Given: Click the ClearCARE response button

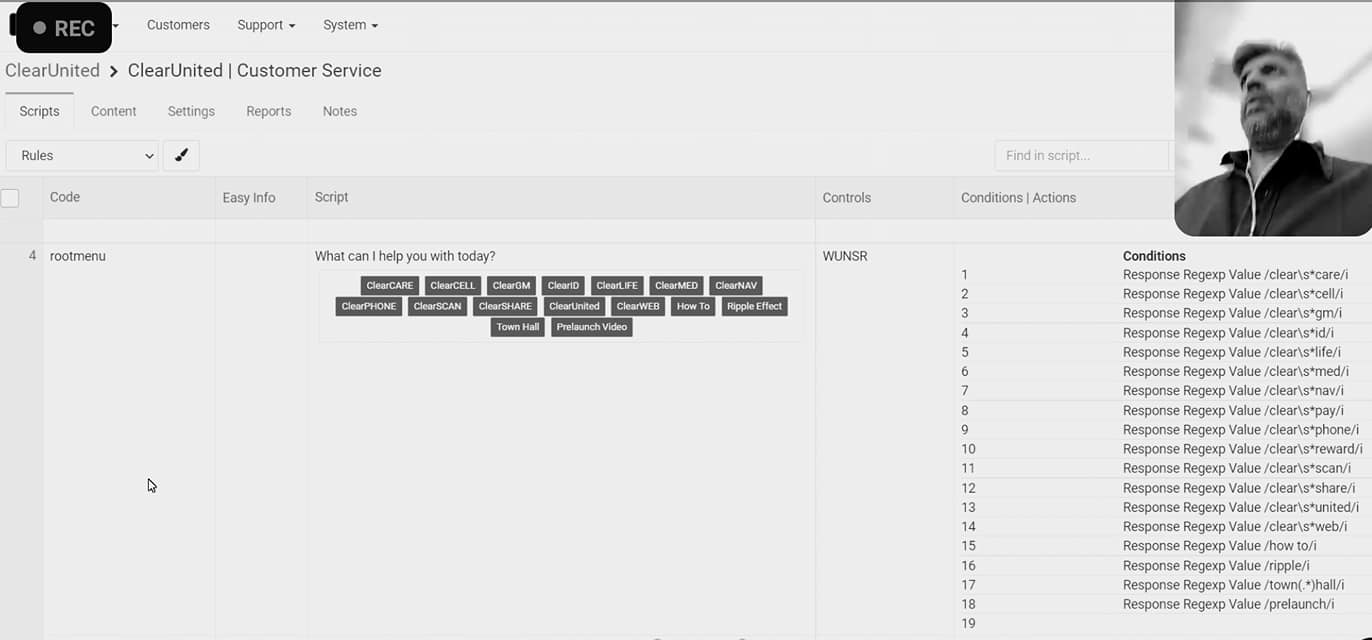Looking at the screenshot, I should tap(389, 286).
